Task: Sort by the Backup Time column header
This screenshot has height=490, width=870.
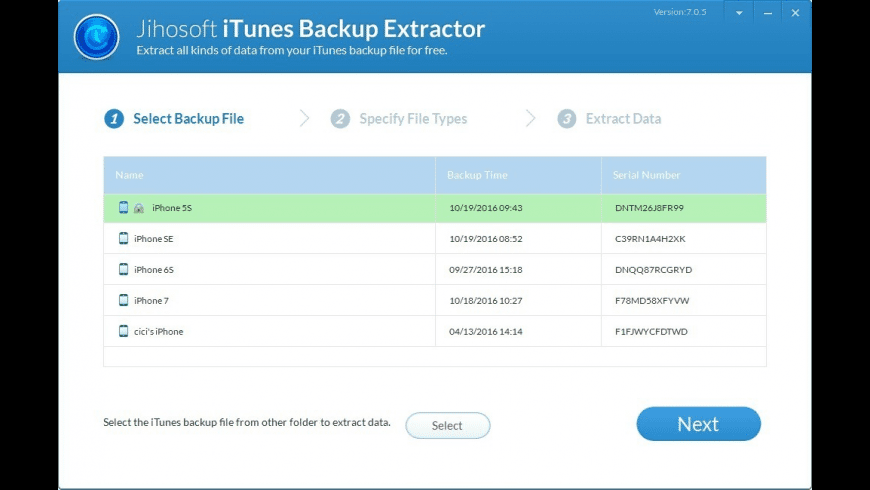Action: [x=477, y=175]
